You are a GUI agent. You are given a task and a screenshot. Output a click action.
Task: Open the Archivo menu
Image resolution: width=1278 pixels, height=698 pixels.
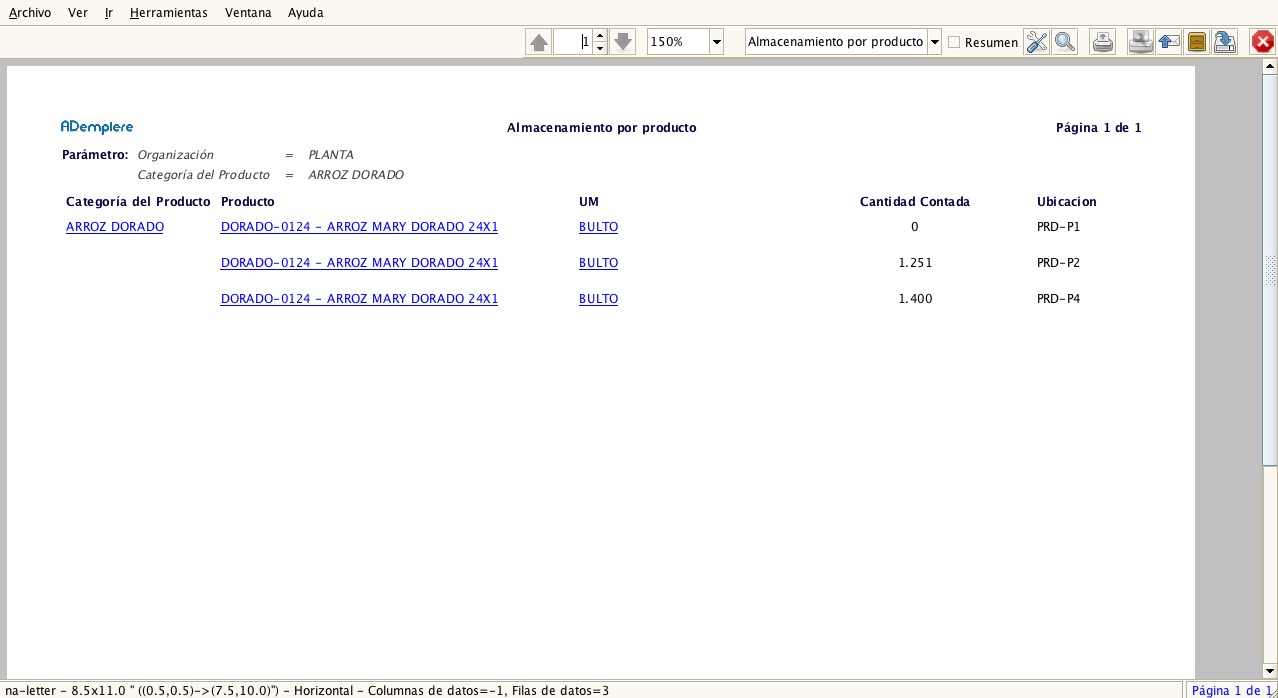point(30,13)
